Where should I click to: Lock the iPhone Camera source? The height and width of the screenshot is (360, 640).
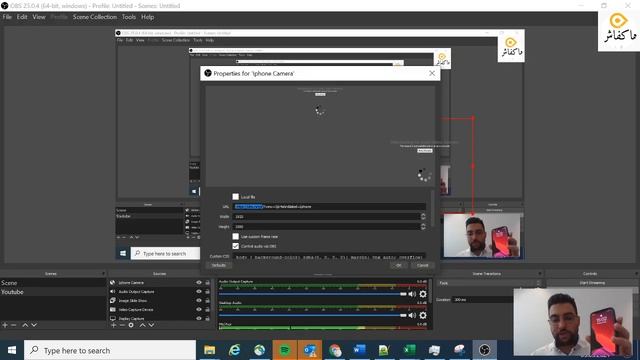click(207, 282)
